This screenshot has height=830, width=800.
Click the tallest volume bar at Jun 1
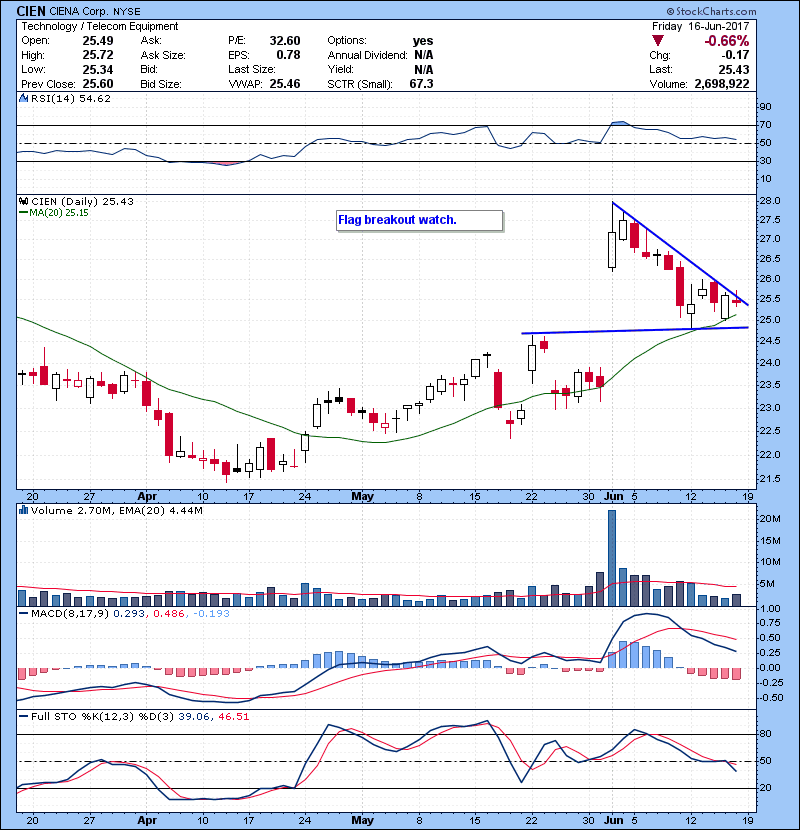(x=612, y=558)
